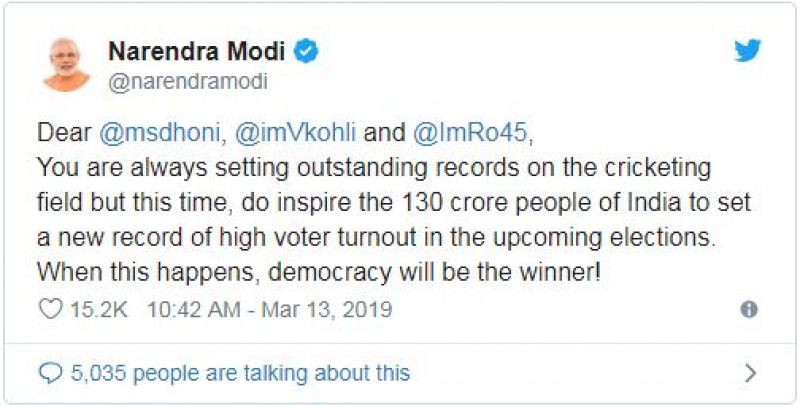Screen dimensions: 800x406
Task: Like the tweet with the heart icon
Action: (x=49, y=310)
